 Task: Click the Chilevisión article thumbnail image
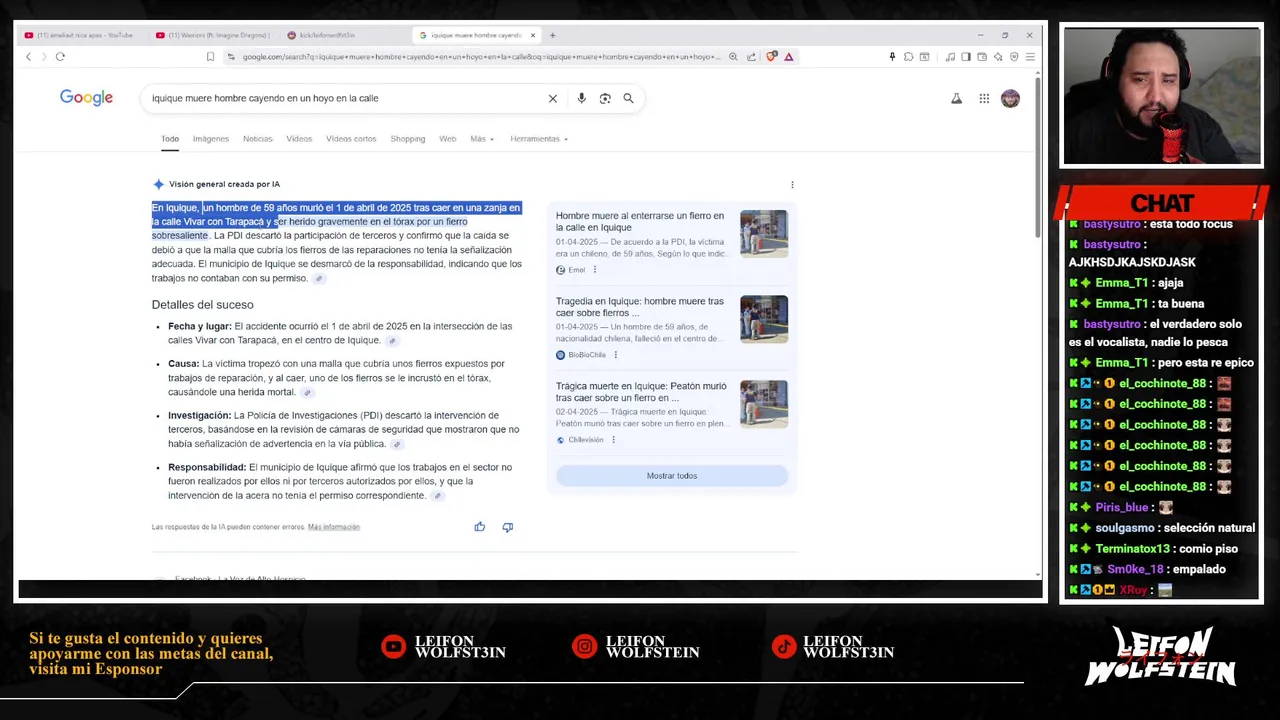click(764, 404)
